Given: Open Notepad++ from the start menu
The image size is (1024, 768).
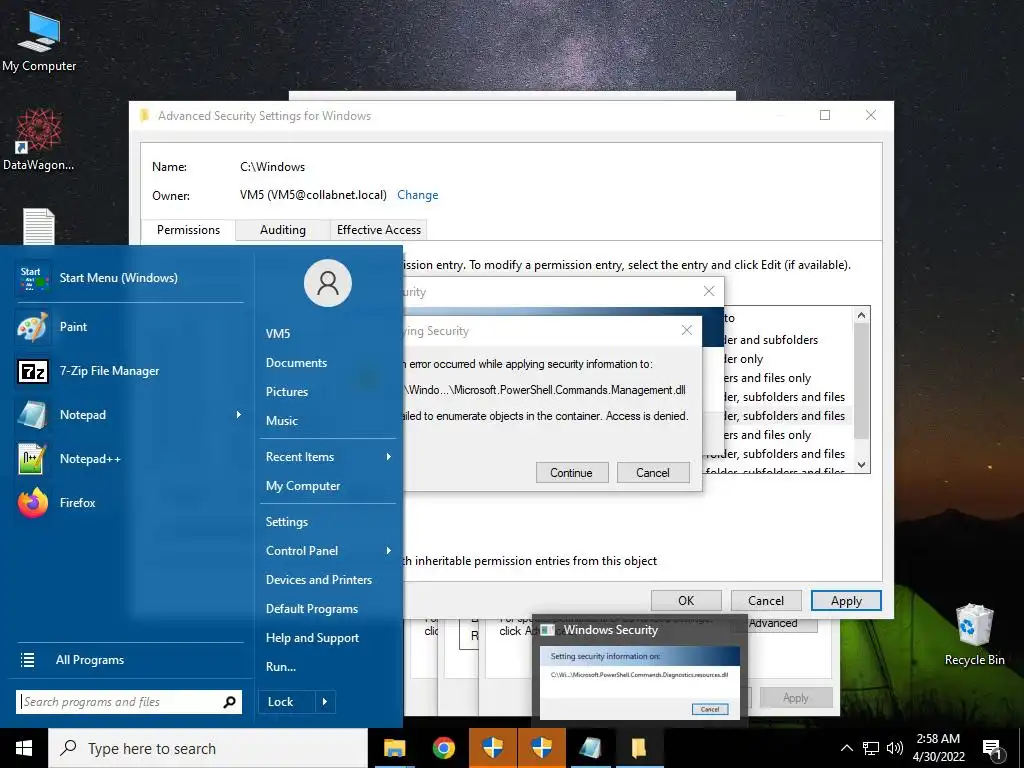Looking at the screenshot, I should 129,458.
